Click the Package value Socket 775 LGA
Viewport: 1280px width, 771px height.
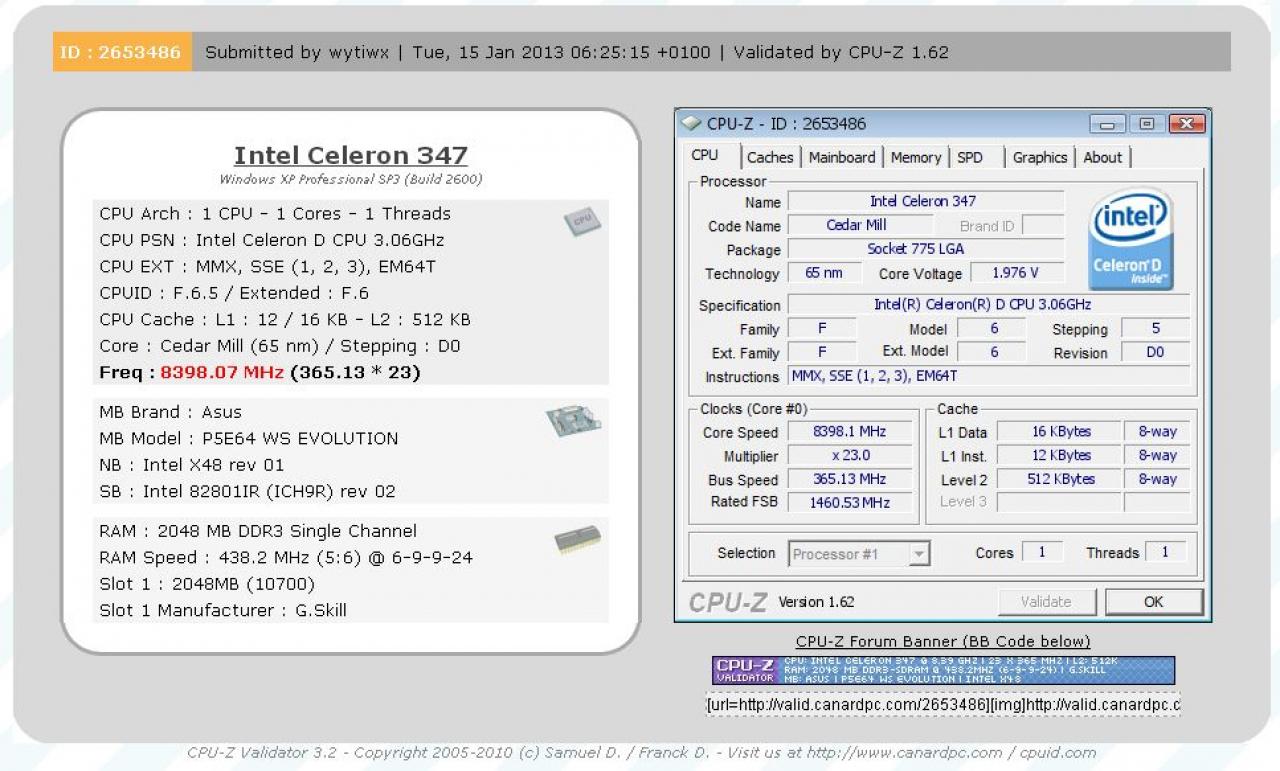pos(925,249)
